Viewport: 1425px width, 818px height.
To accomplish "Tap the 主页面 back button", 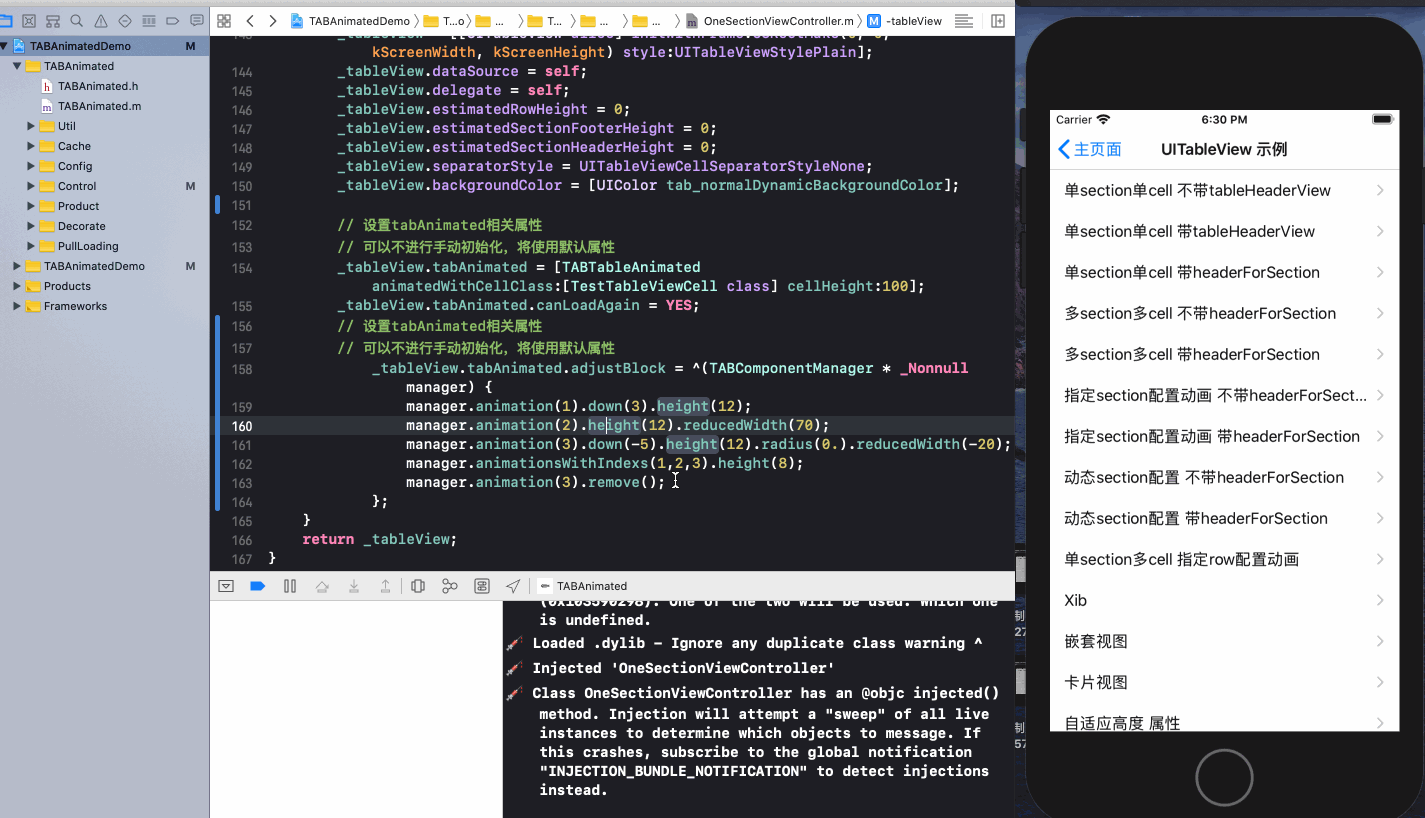I will 1089,149.
